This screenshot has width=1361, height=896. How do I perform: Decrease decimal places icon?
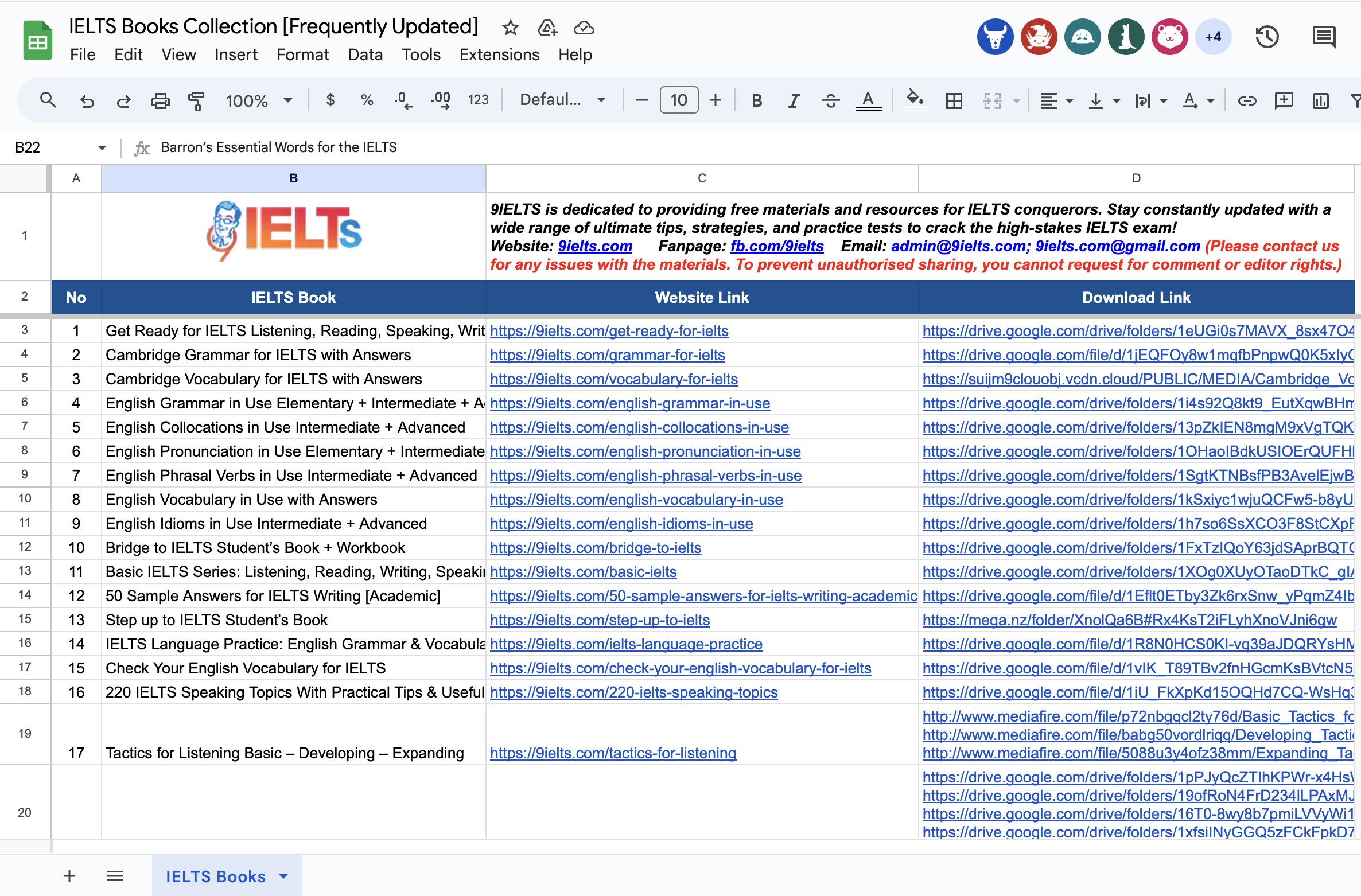point(403,100)
